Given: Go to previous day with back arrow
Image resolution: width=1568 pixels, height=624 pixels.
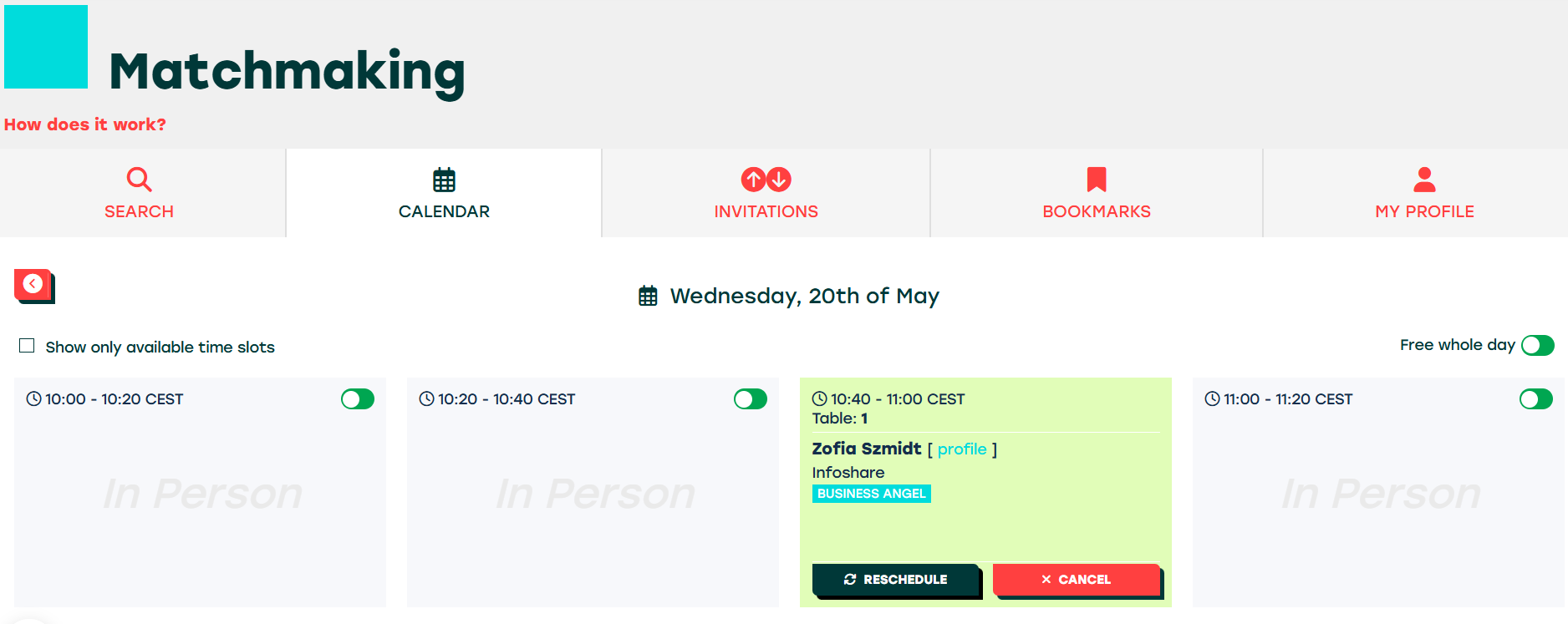Looking at the screenshot, I should [x=33, y=285].
